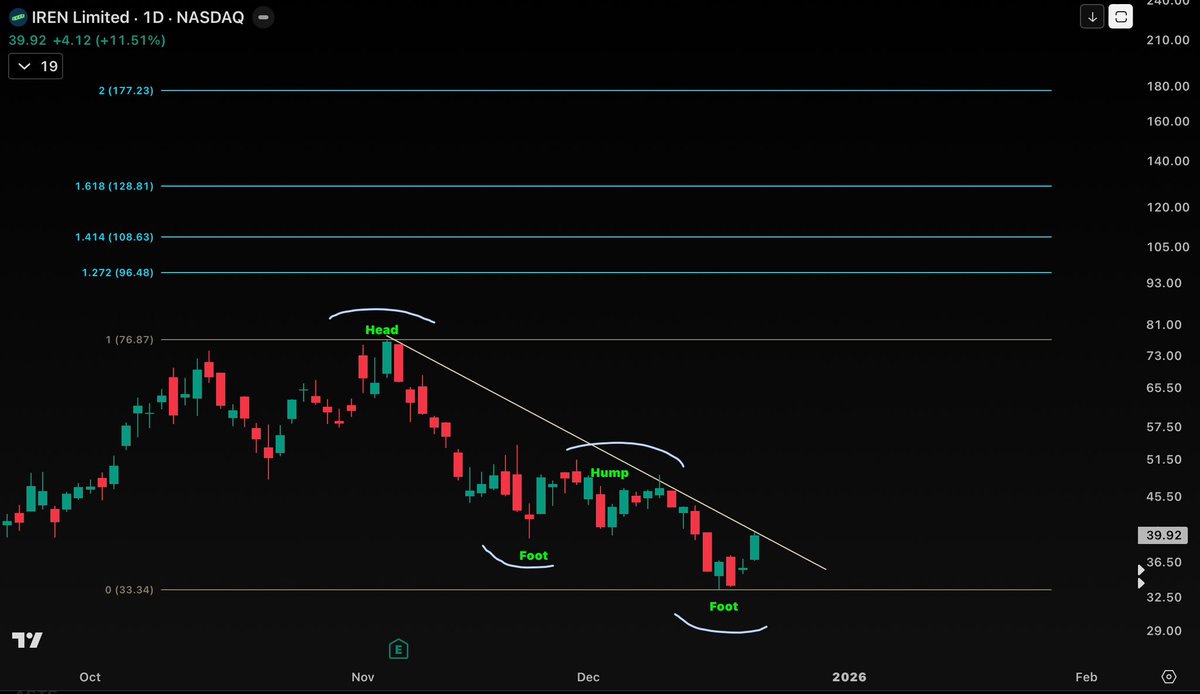Screen dimensions: 1200x694
Task: Select the green Hump text annotation
Action: [609, 472]
